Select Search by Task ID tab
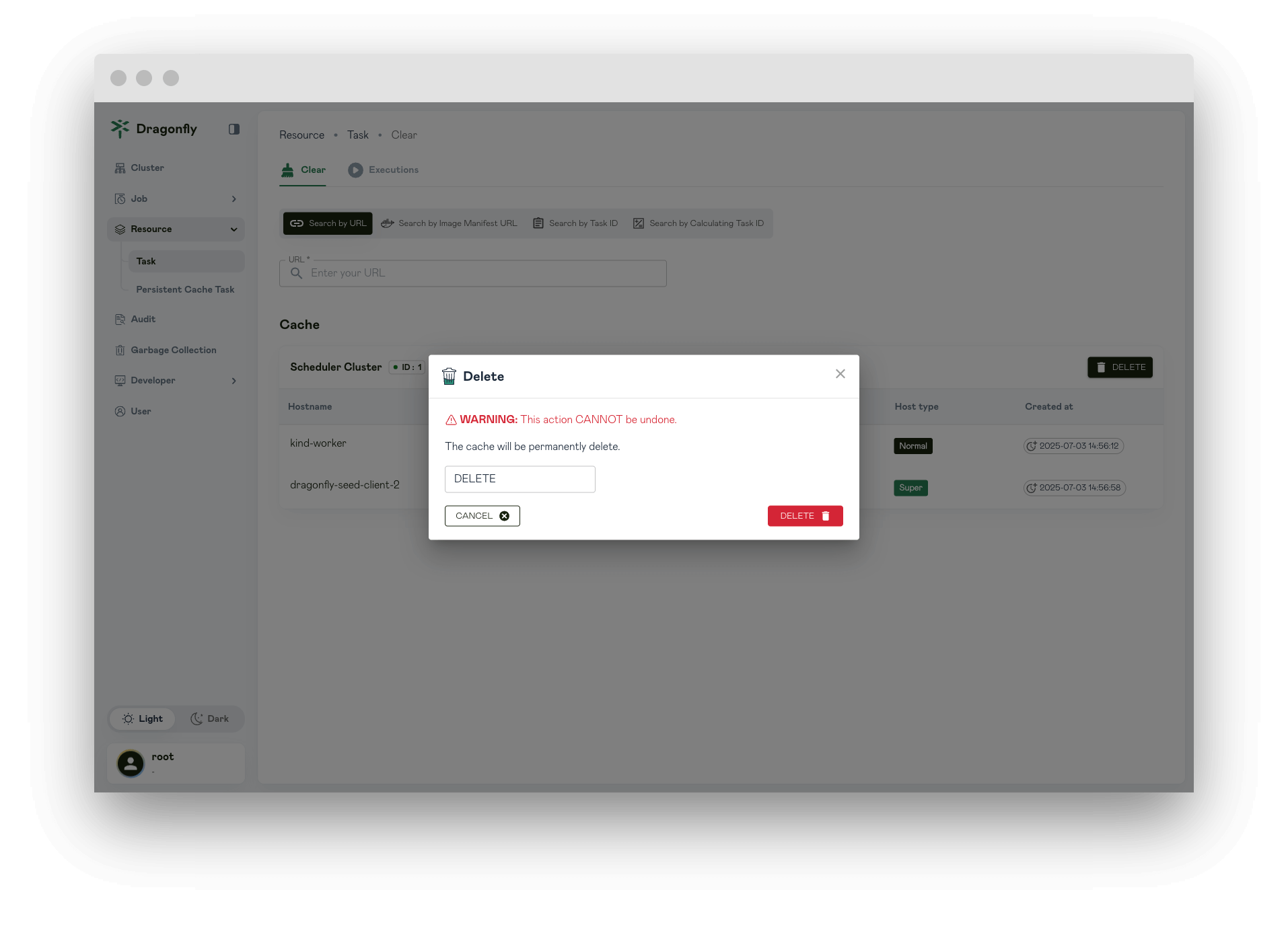 coord(575,223)
